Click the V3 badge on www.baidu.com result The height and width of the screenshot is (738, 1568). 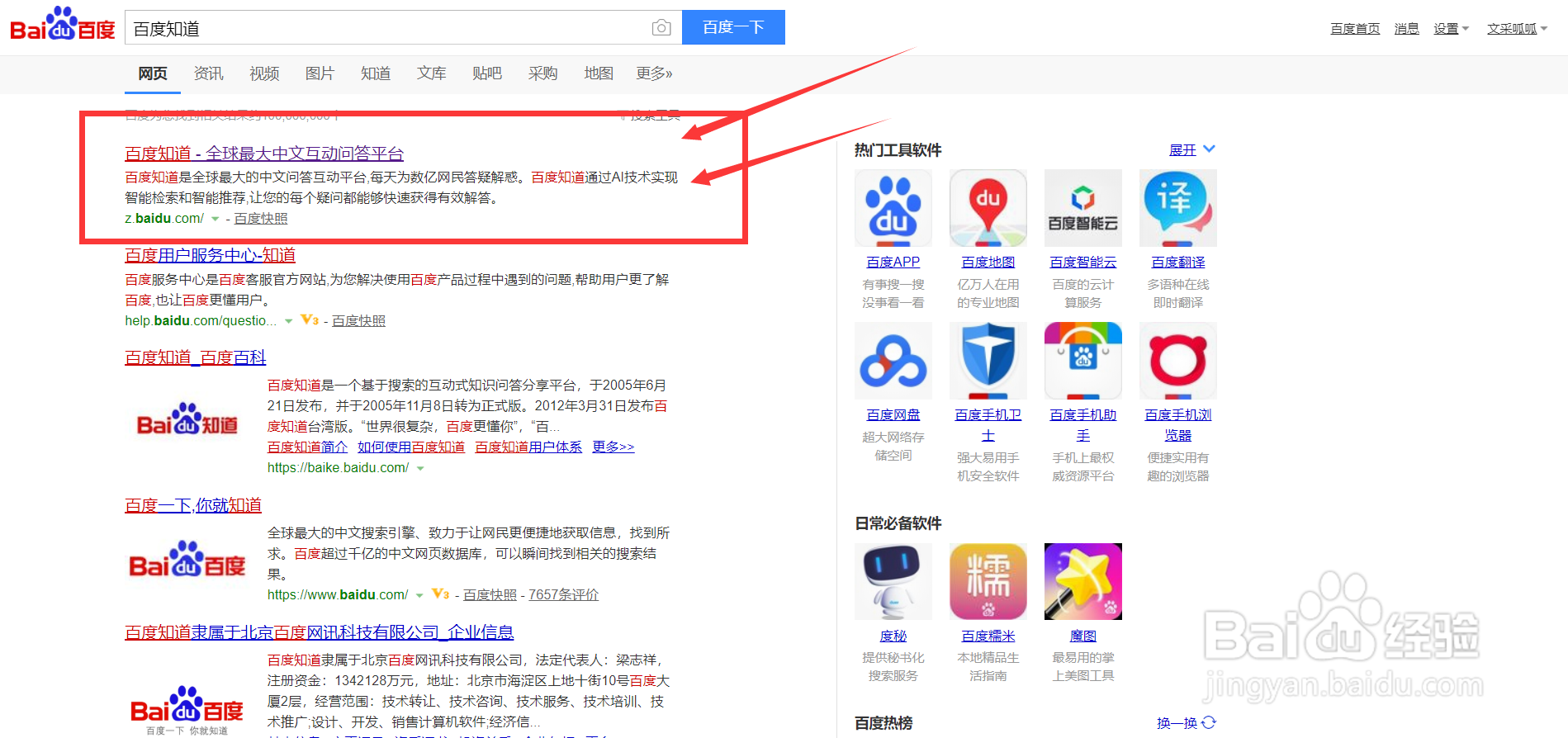(x=440, y=594)
